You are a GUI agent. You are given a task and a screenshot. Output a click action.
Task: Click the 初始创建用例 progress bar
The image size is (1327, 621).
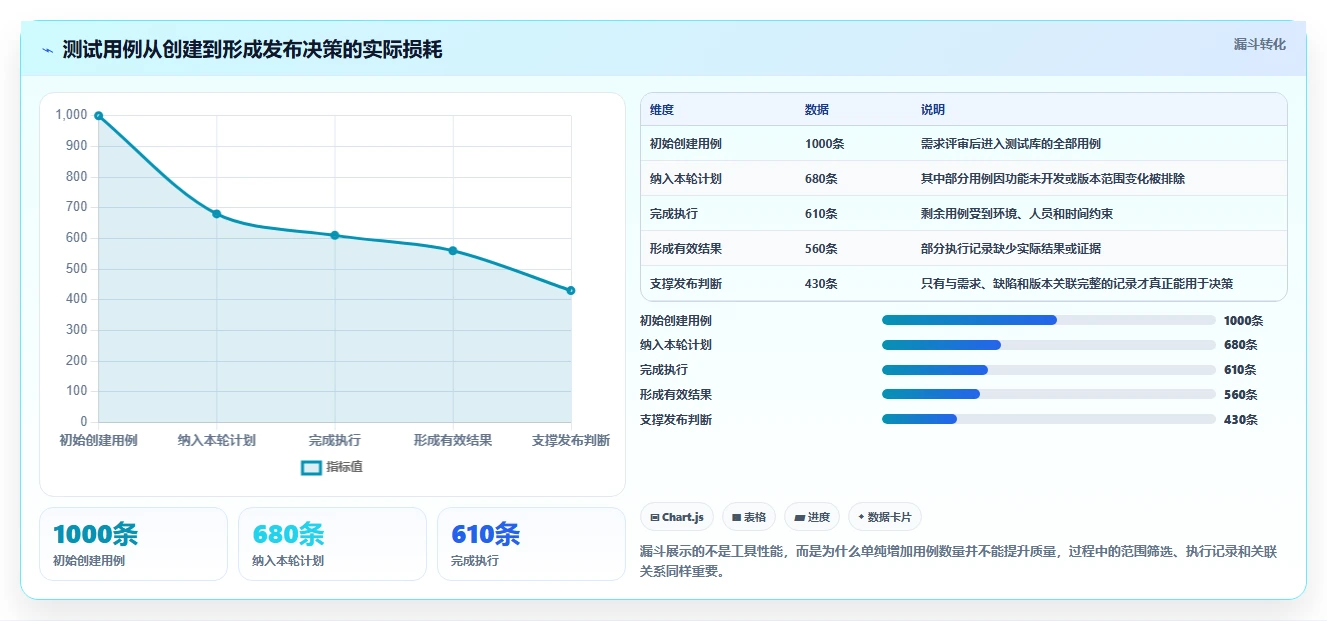(1049, 320)
